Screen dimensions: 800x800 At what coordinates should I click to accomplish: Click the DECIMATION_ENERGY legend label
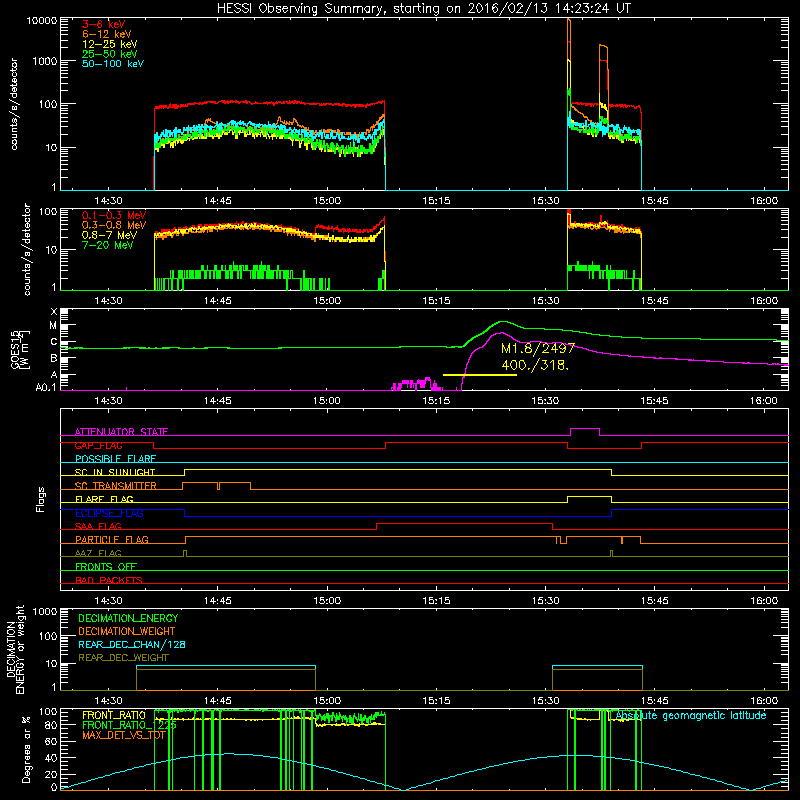point(128,618)
